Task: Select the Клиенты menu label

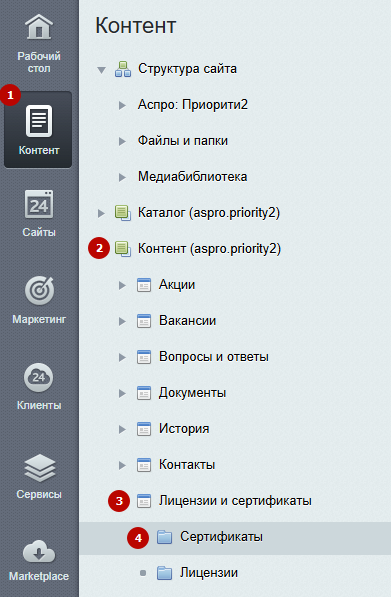Action: pyautogui.click(x=39, y=405)
